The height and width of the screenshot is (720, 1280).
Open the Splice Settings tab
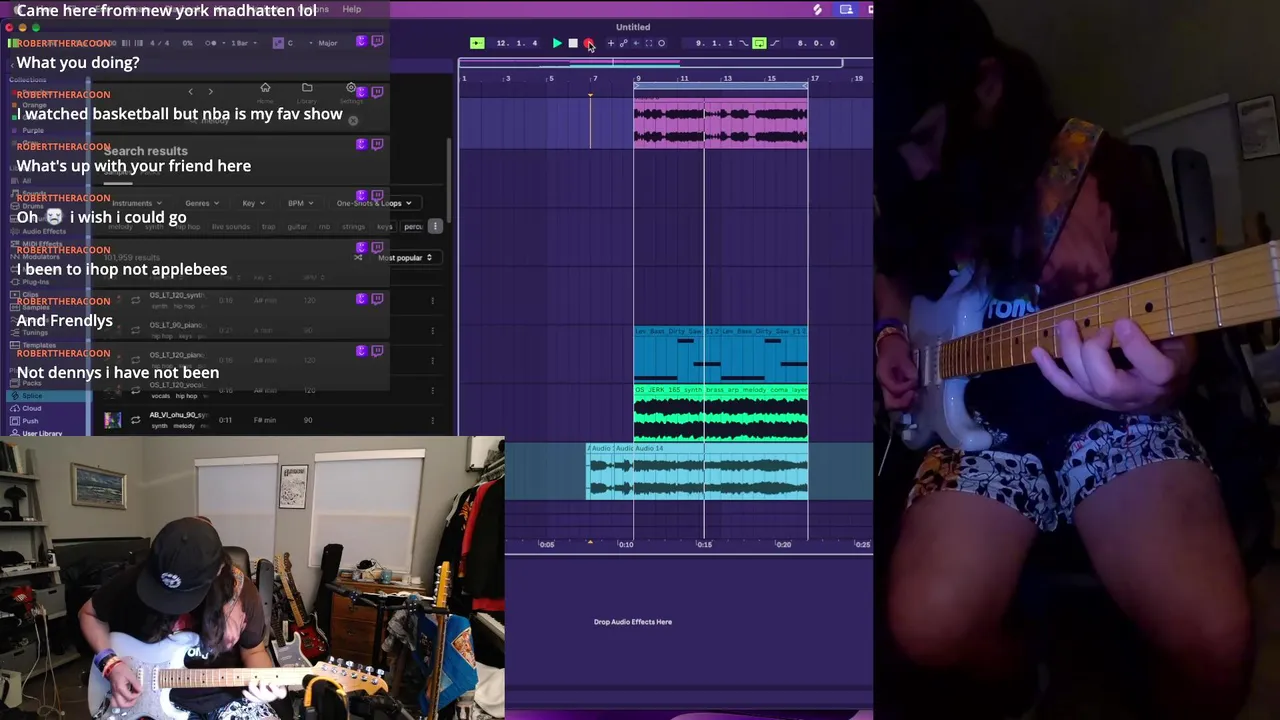click(x=351, y=92)
